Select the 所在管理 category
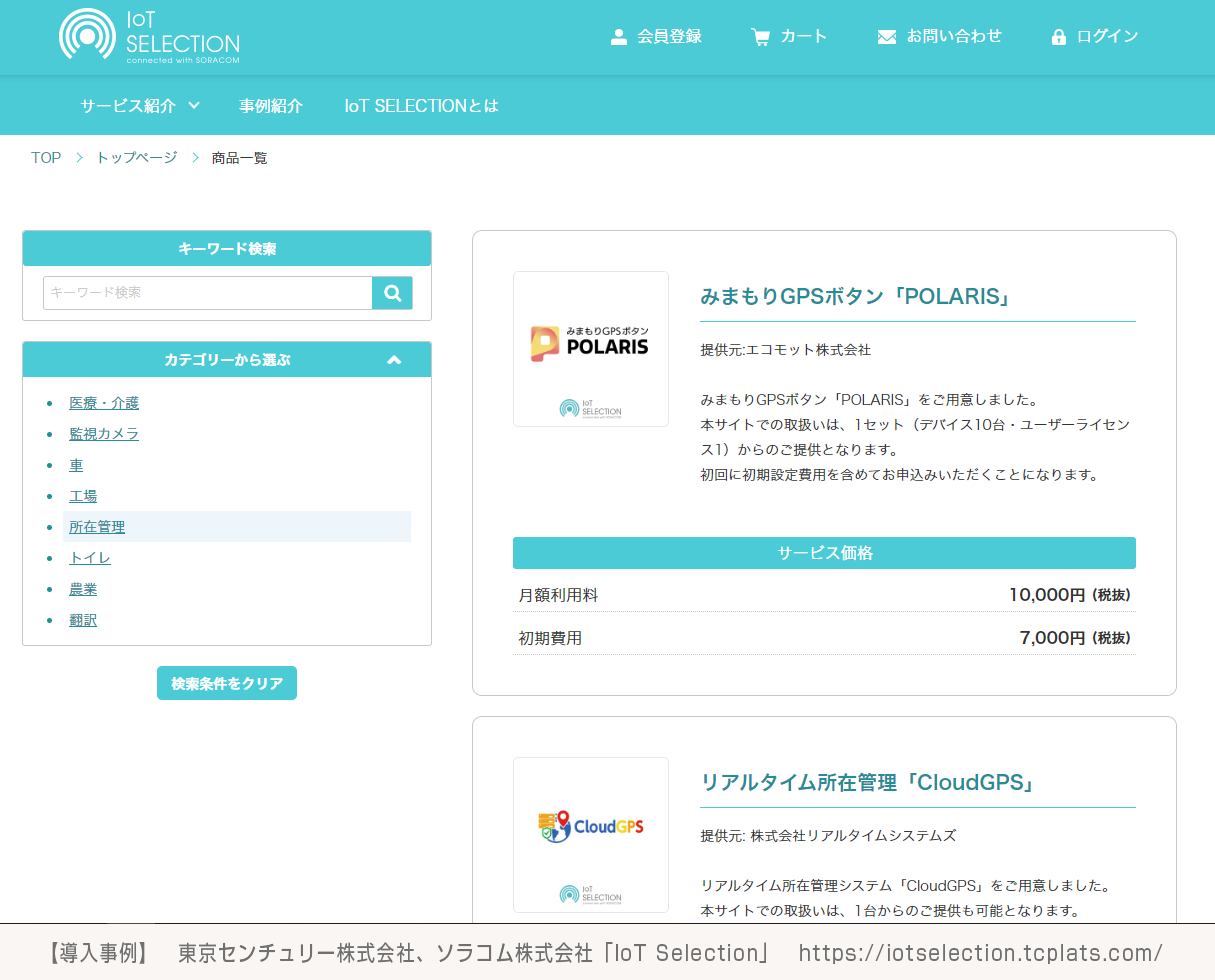The height and width of the screenshot is (980, 1215). [x=97, y=527]
